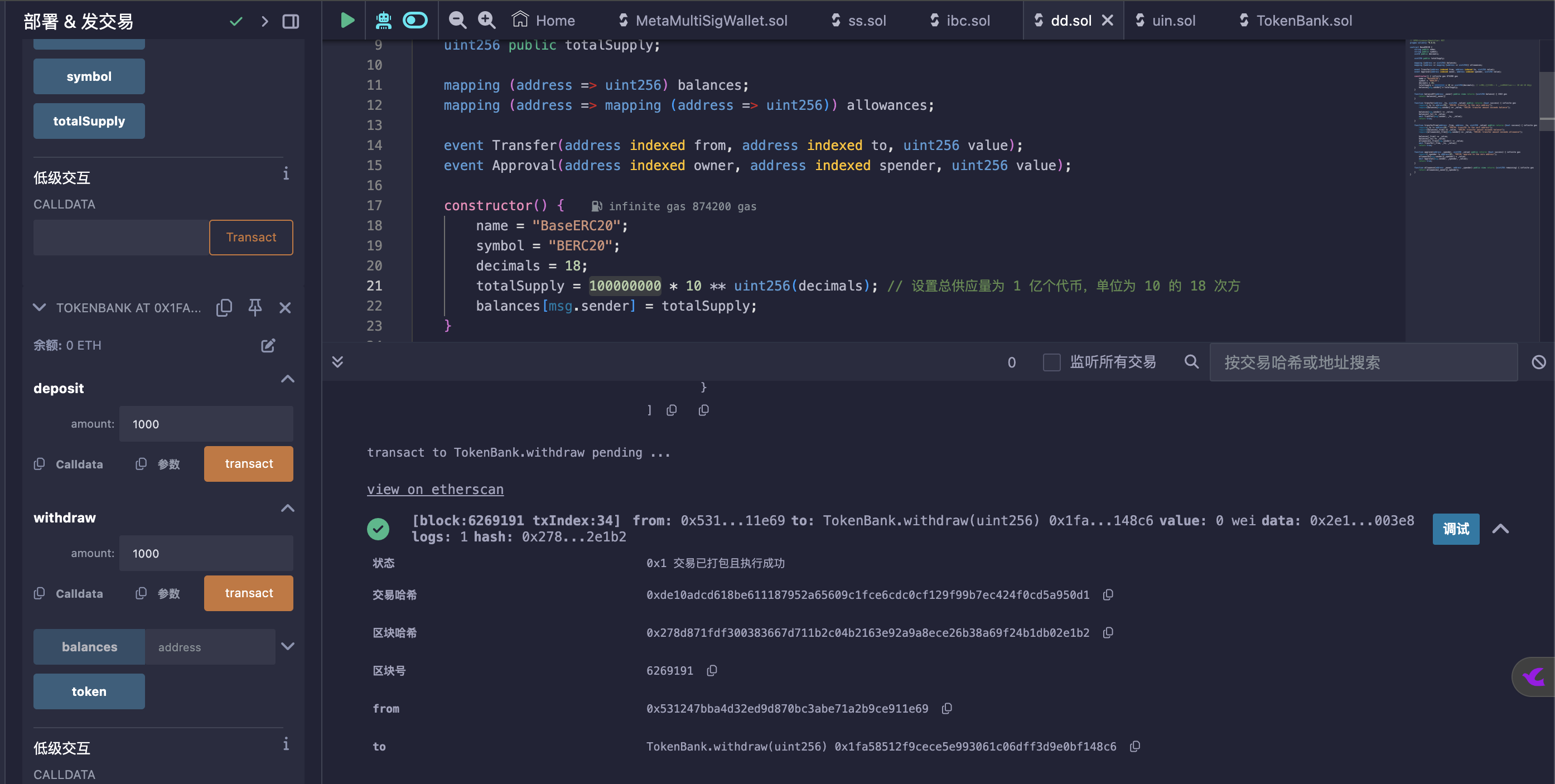The image size is (1555, 784).
Task: Click the 调试 debug button
Action: pyautogui.click(x=1455, y=529)
